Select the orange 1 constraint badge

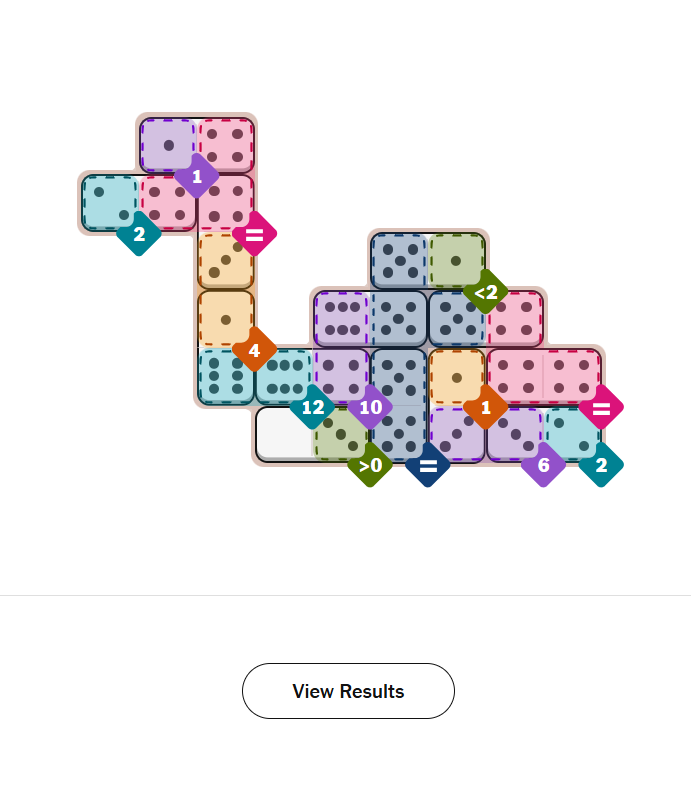tap(486, 407)
